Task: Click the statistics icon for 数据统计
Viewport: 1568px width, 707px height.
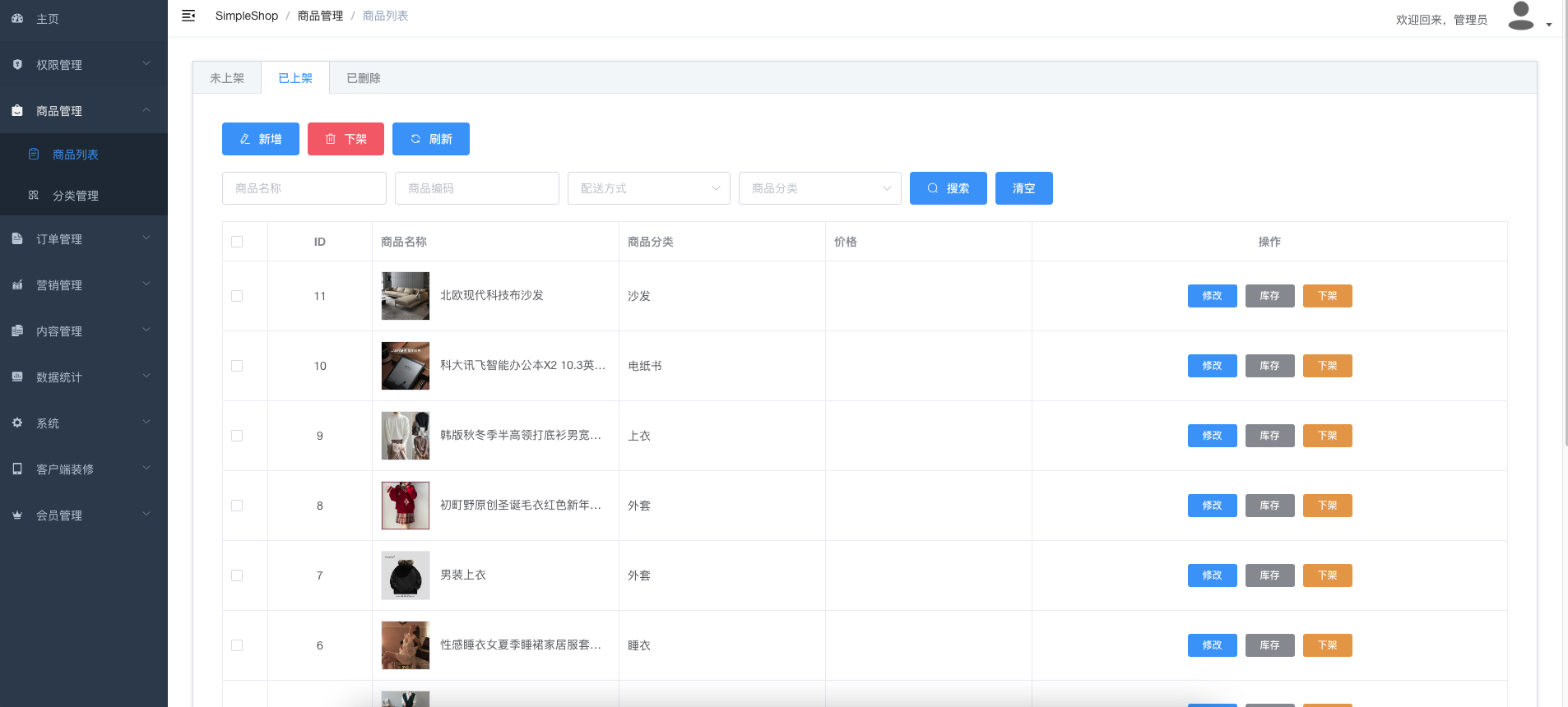Action: [17, 377]
